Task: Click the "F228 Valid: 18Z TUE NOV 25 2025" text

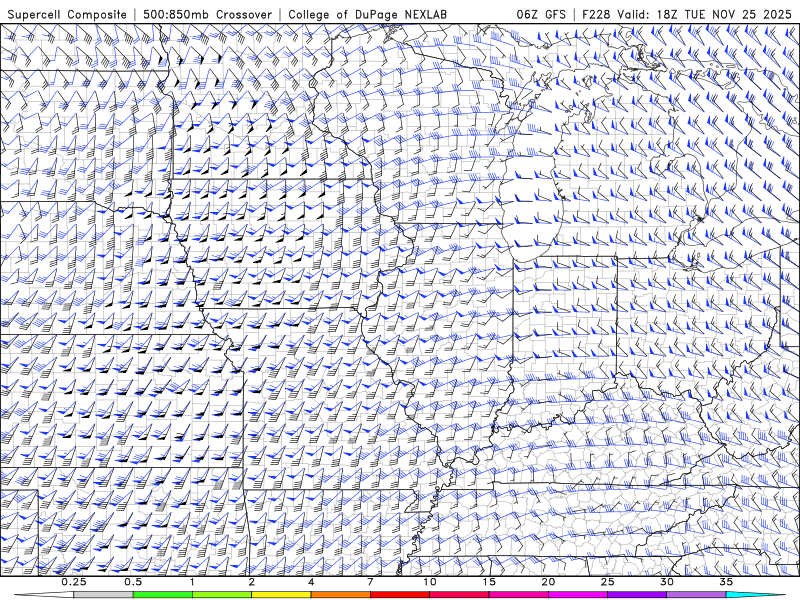Action: (x=687, y=14)
